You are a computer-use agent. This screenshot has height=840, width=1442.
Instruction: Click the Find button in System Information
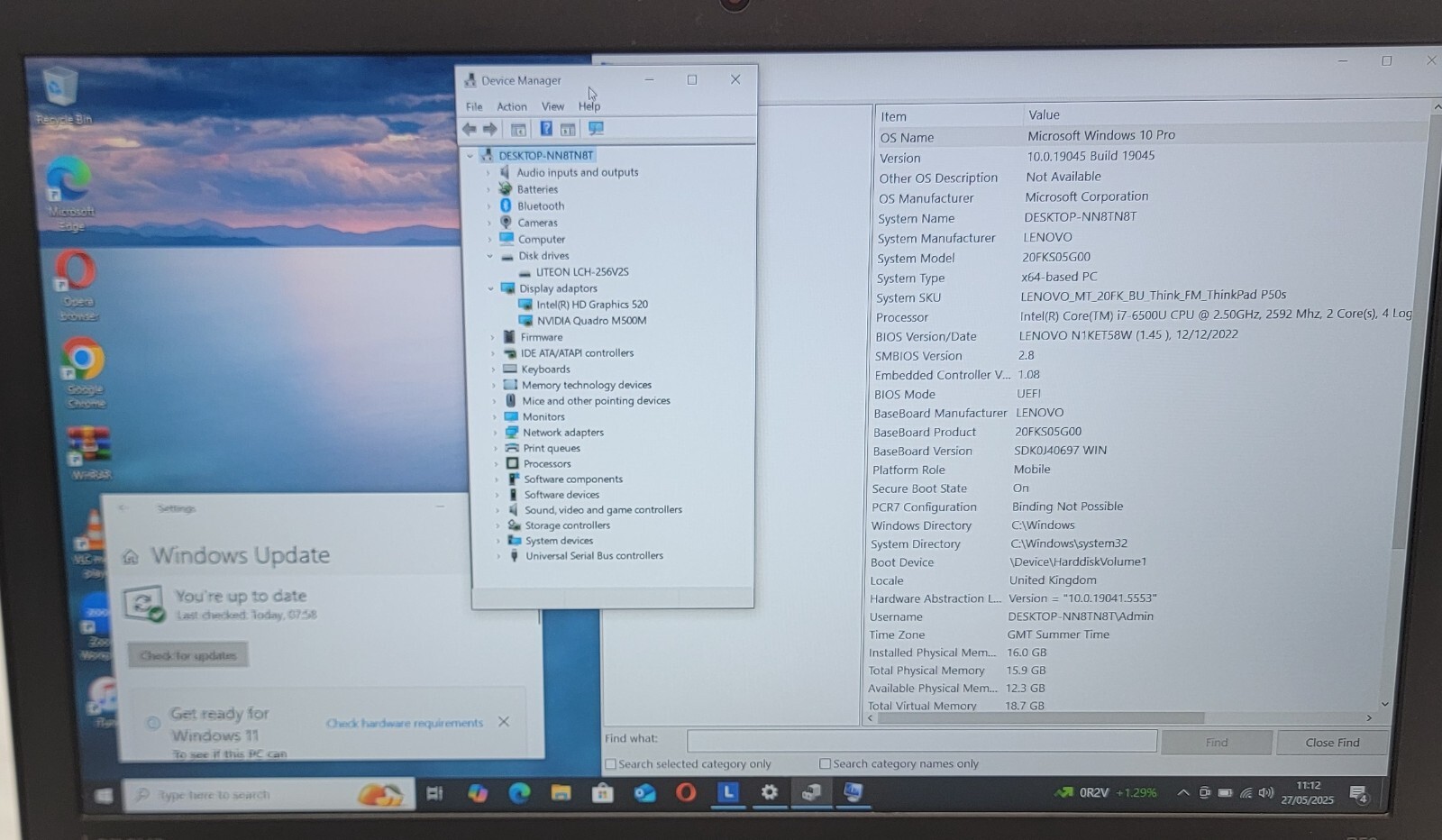(1217, 743)
